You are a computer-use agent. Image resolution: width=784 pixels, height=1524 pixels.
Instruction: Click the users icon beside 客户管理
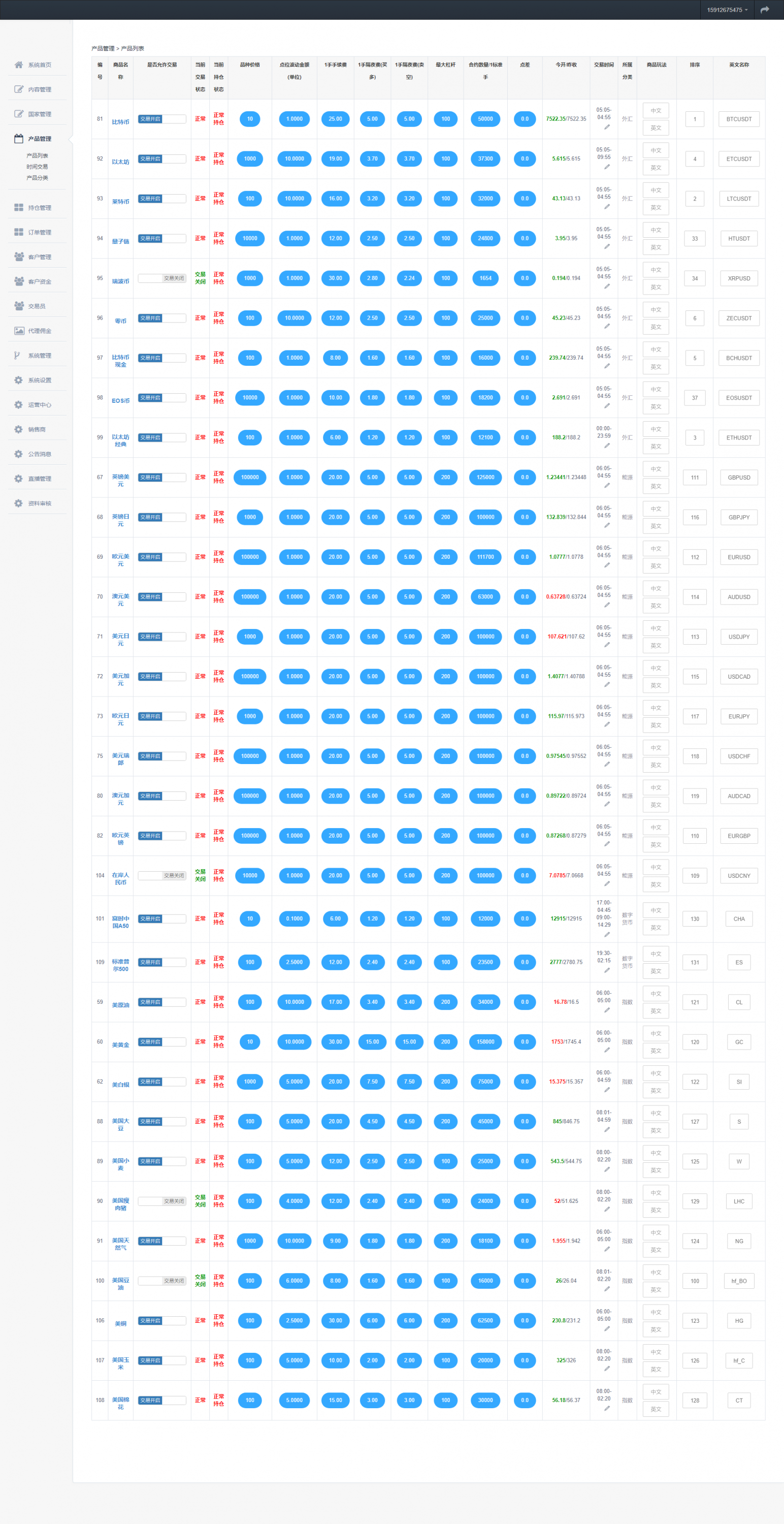pos(18,257)
